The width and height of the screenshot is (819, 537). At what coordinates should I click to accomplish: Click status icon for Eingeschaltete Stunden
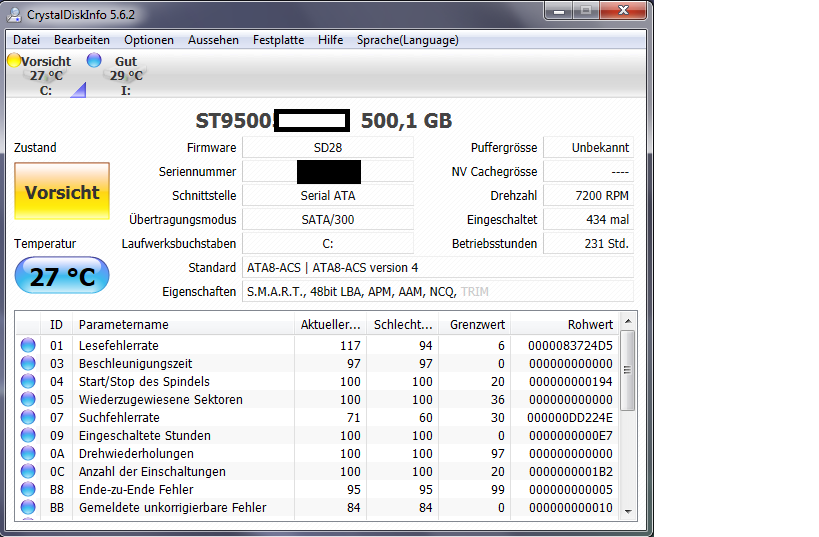(28, 435)
